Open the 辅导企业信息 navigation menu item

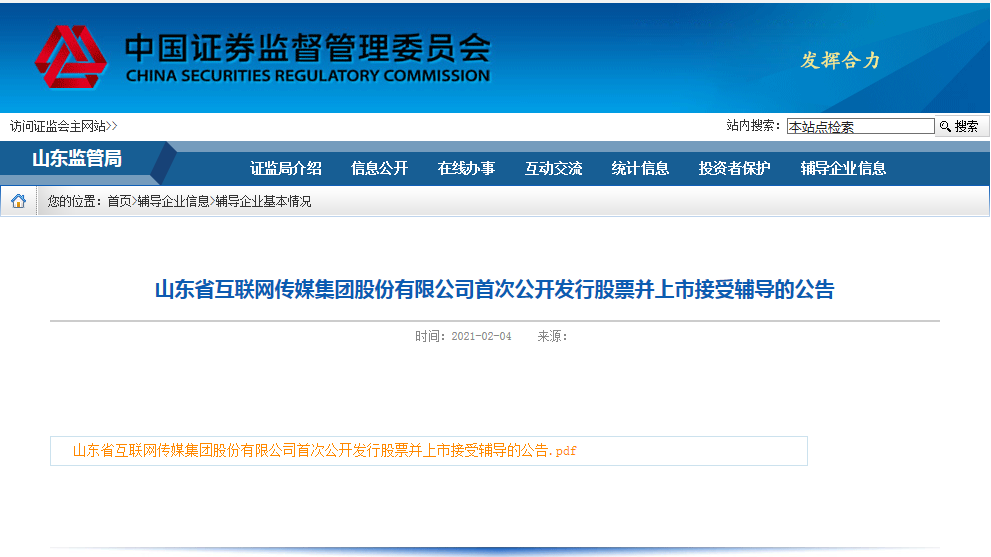pyautogui.click(x=843, y=168)
